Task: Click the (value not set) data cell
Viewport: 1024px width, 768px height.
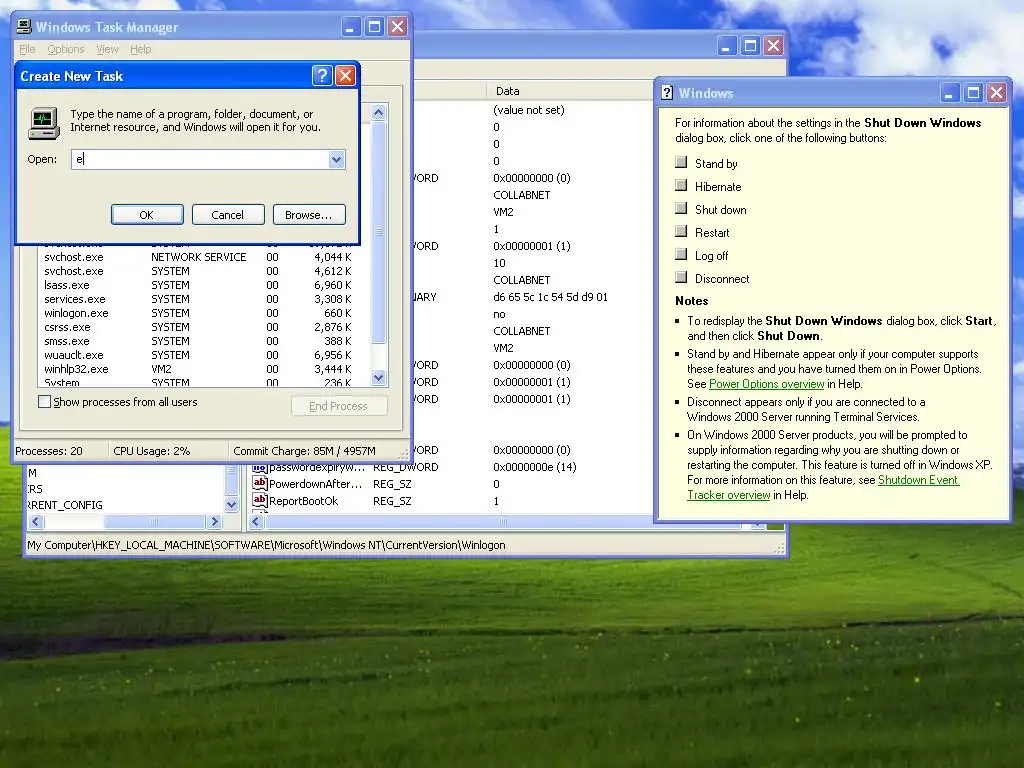Action: [x=529, y=110]
